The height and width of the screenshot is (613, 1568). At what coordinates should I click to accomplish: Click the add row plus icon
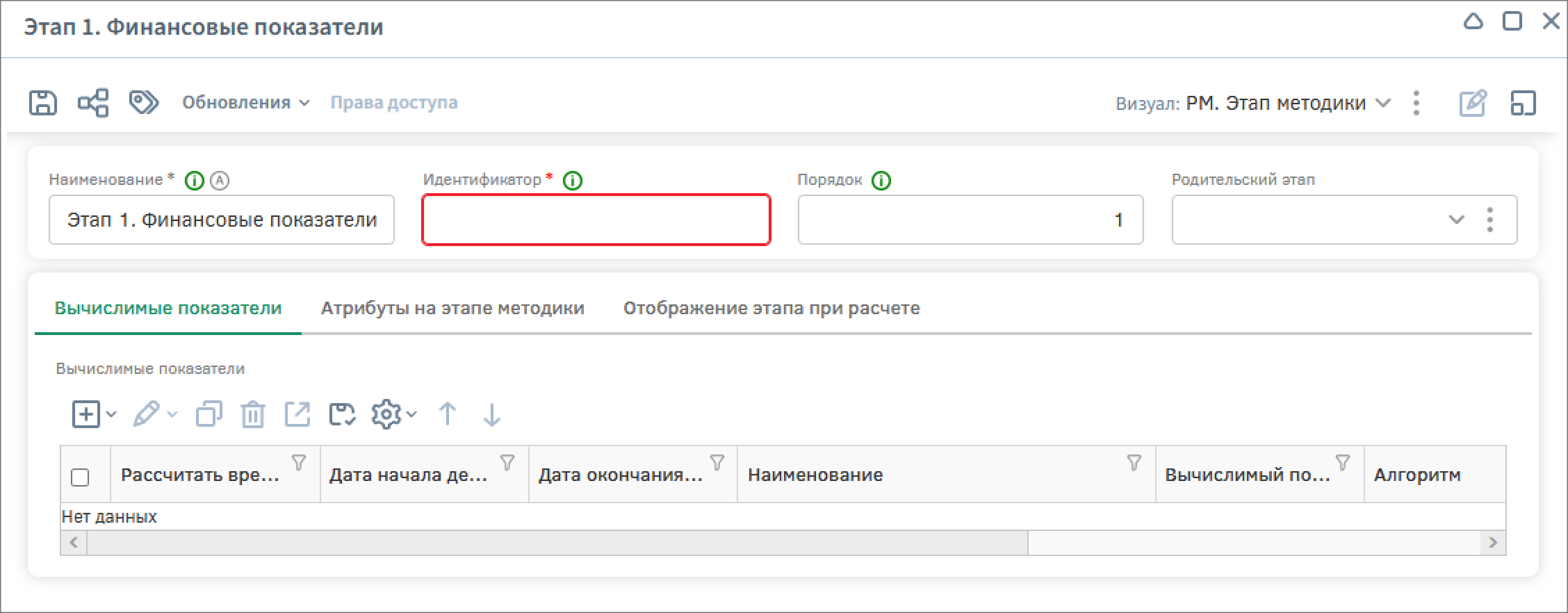click(86, 414)
